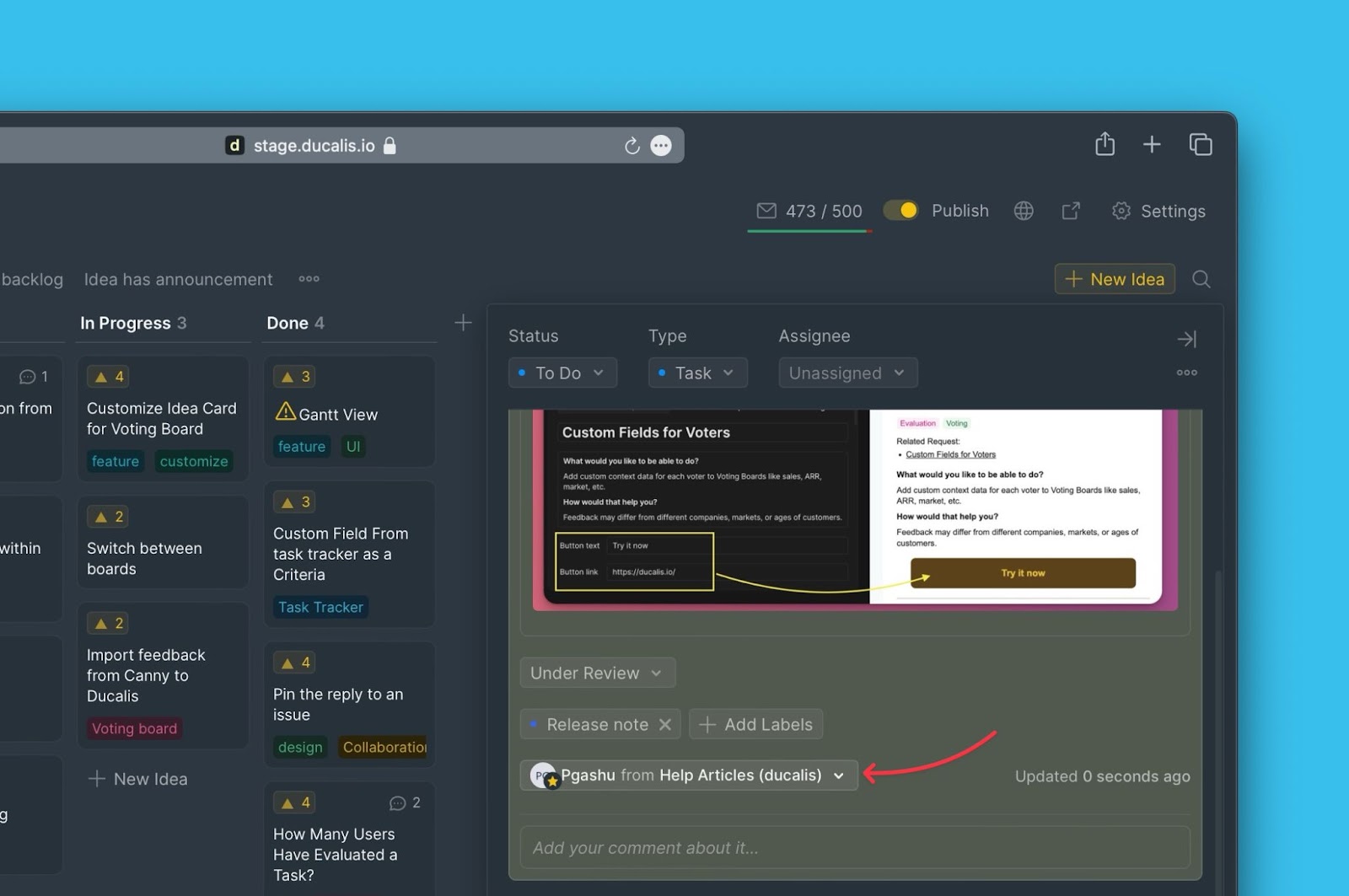Expand the Task type dropdown
Screen dimensions: 1349x896
[x=697, y=373]
